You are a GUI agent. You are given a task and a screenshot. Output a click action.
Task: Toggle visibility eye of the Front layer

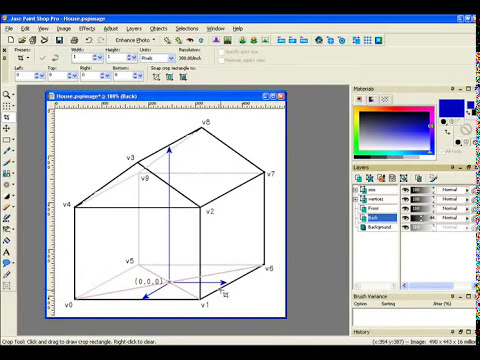(405, 209)
